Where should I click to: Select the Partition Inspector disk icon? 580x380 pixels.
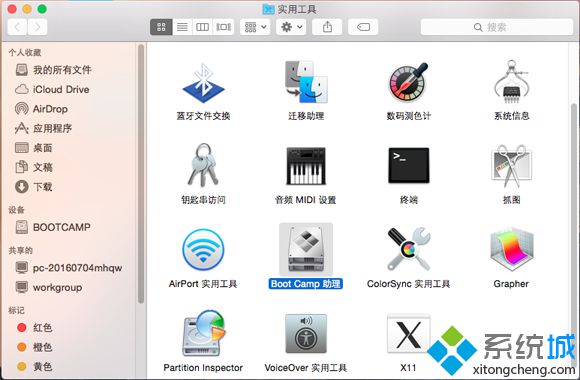[203, 333]
